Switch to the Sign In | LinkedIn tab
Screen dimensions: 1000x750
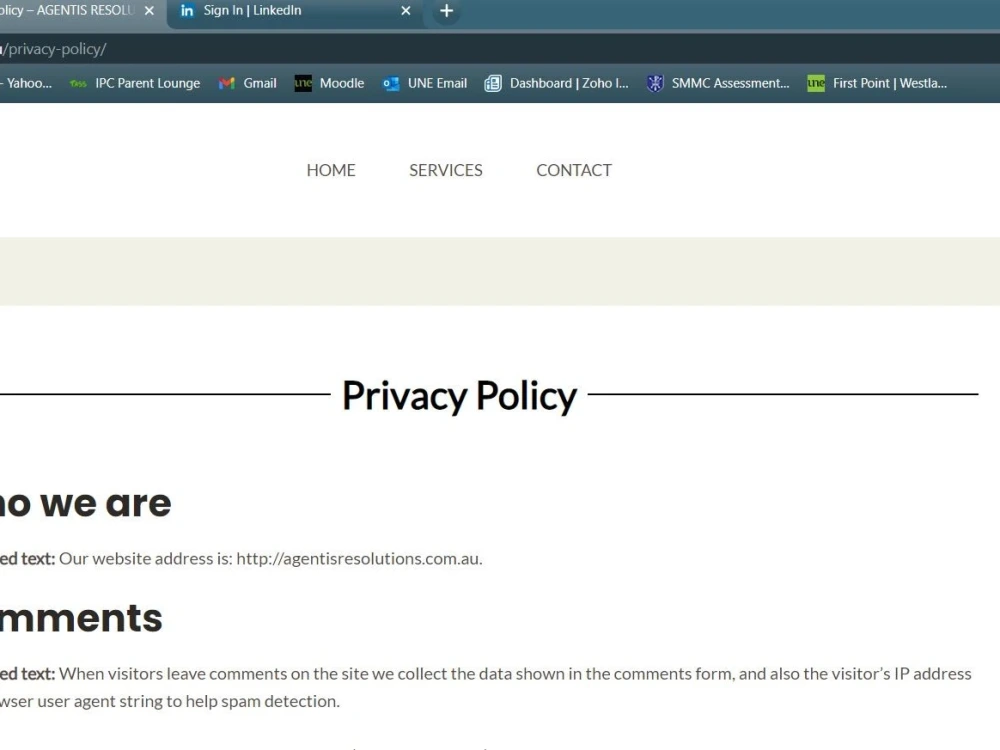tap(295, 11)
